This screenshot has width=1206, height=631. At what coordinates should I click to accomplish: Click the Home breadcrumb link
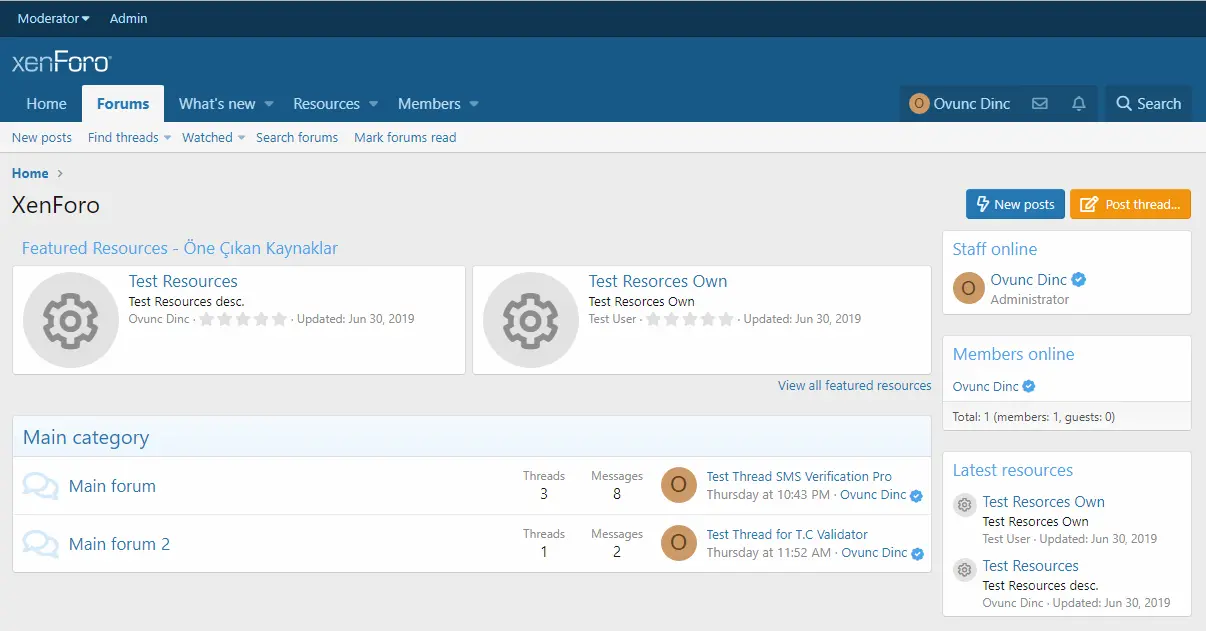pos(30,174)
